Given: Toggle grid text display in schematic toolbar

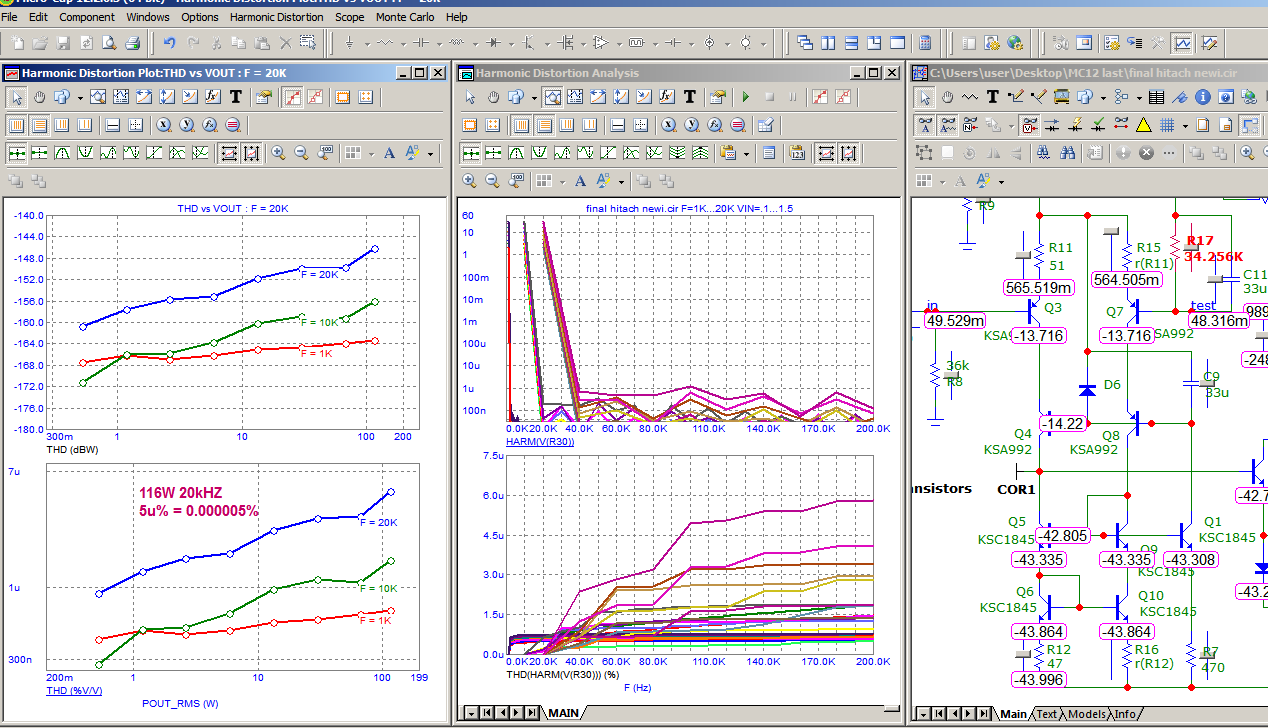Looking at the screenshot, I should [x=926, y=125].
